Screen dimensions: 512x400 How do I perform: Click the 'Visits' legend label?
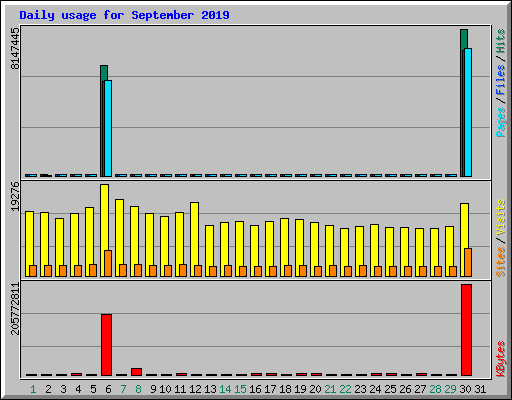coord(501,218)
